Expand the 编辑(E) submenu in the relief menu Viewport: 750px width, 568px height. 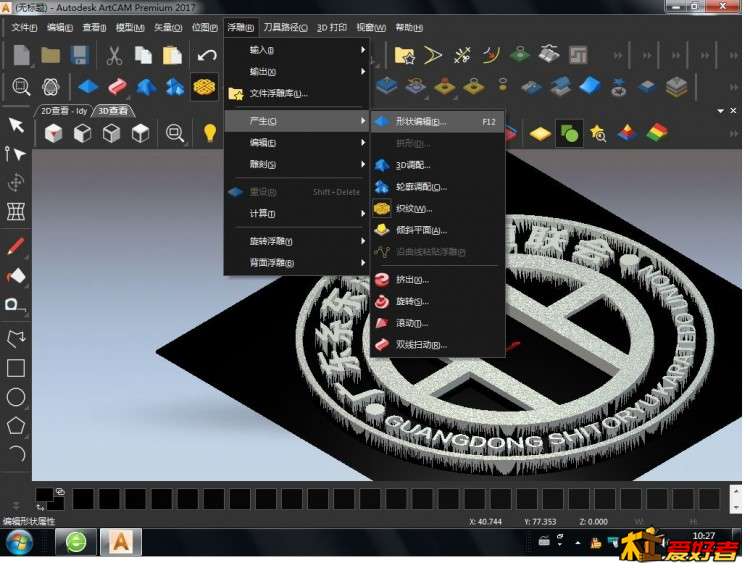297,143
